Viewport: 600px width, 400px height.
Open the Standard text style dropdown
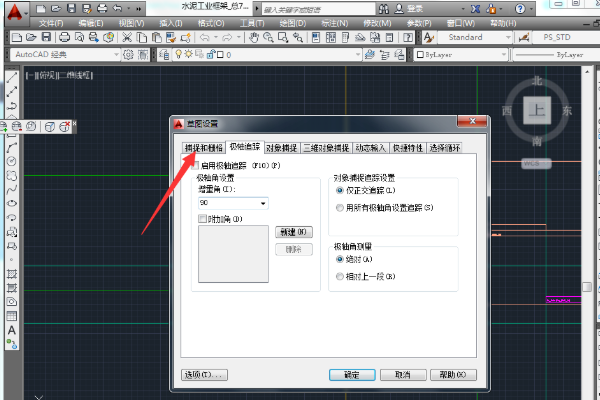pyautogui.click(x=475, y=37)
